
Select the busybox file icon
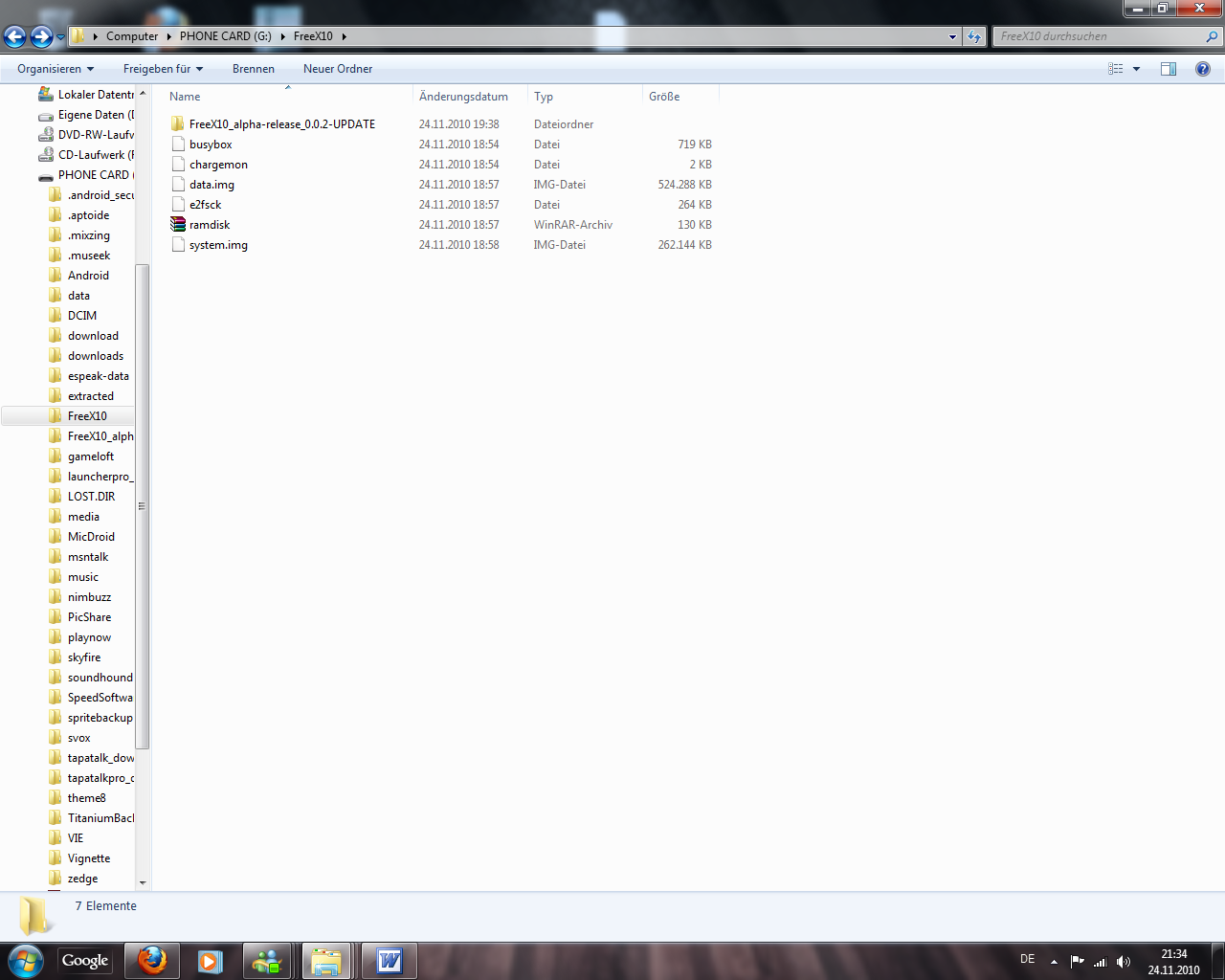178,145
